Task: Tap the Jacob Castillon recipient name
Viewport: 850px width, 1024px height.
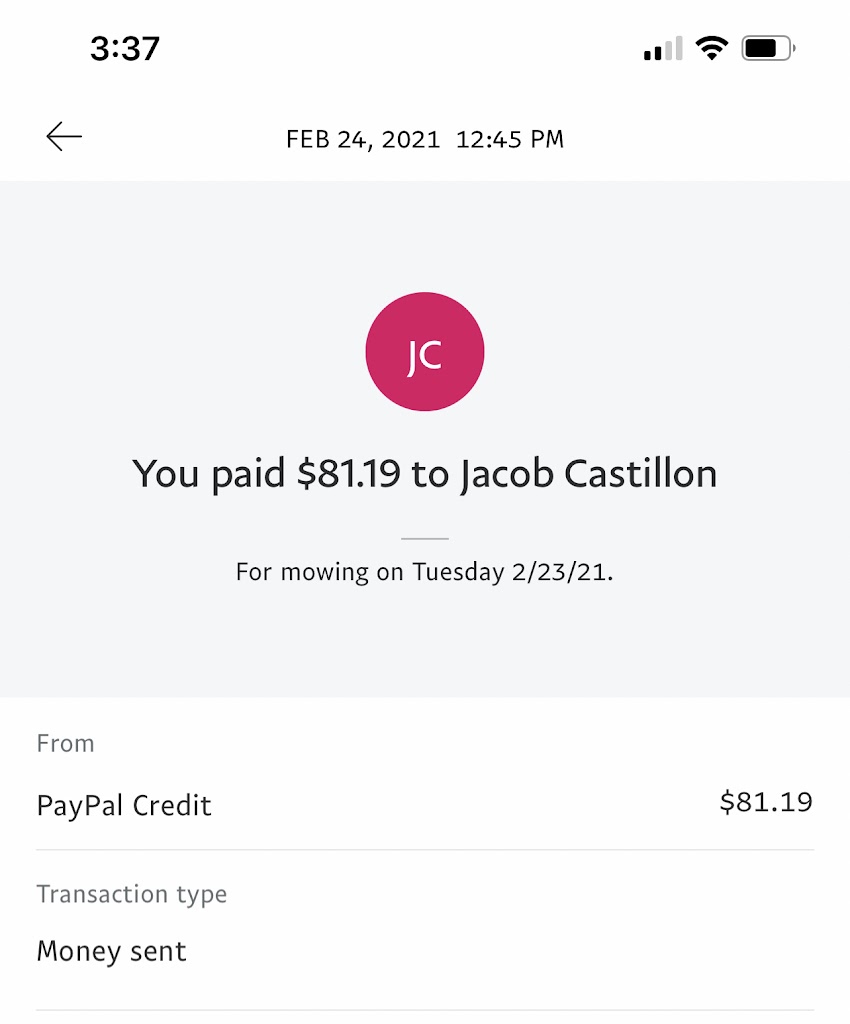Action: pos(588,474)
